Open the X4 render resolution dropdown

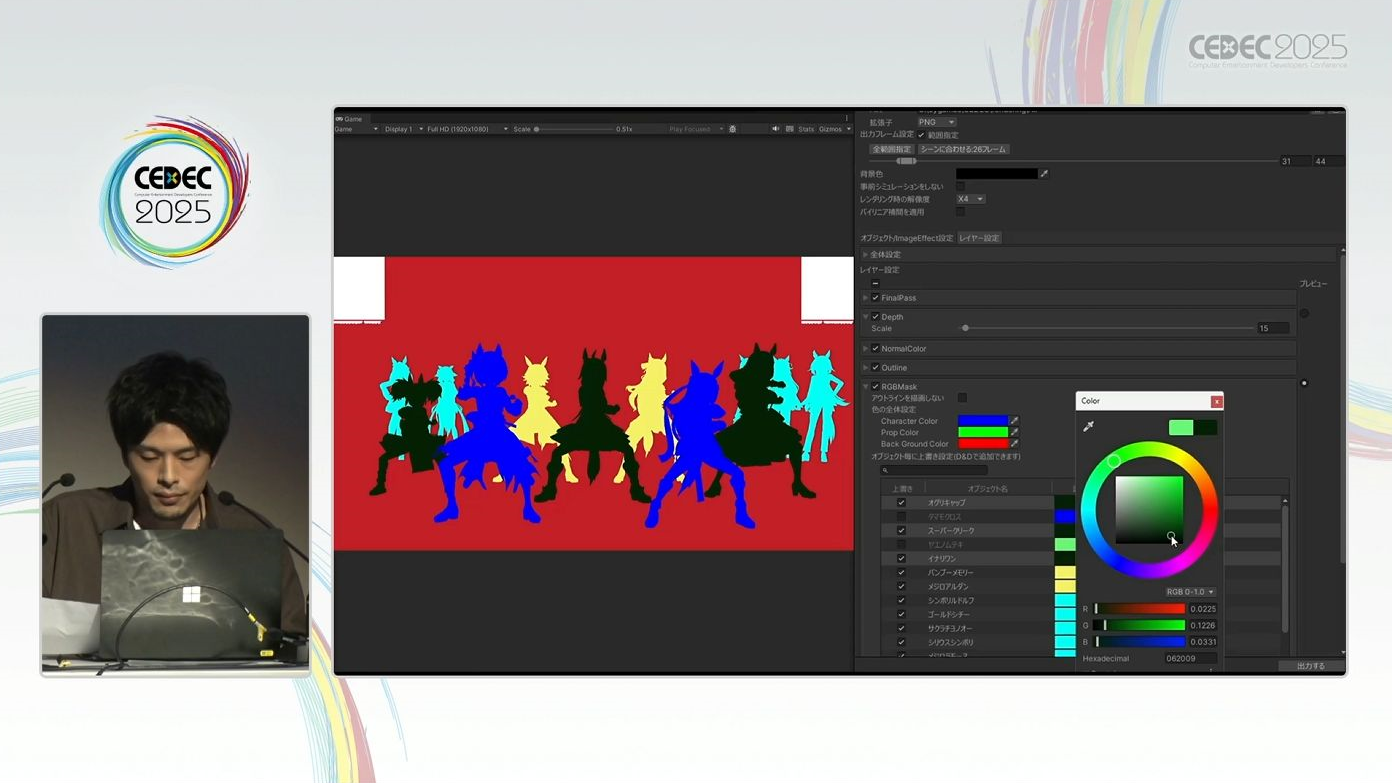pos(970,199)
